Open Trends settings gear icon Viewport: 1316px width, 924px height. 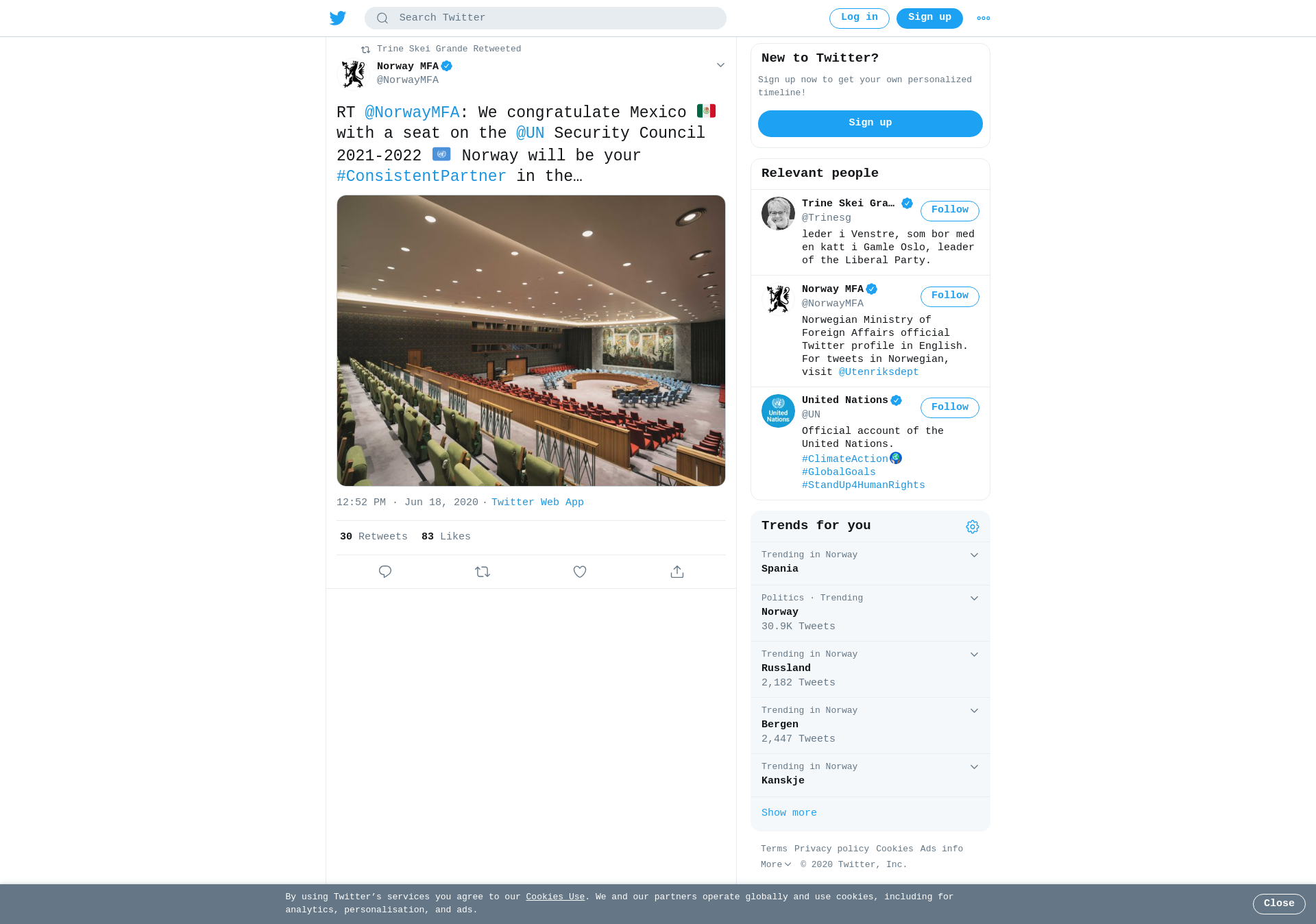(x=973, y=526)
